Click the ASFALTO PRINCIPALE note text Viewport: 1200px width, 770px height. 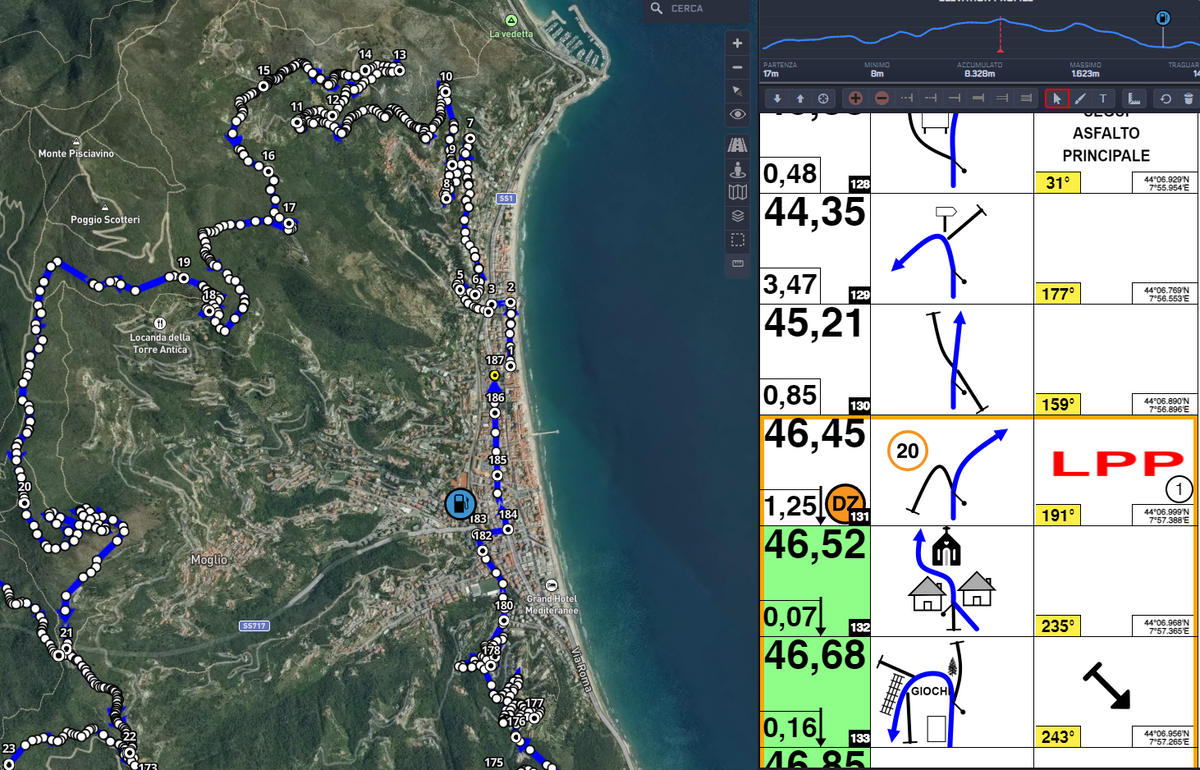(x=1106, y=144)
